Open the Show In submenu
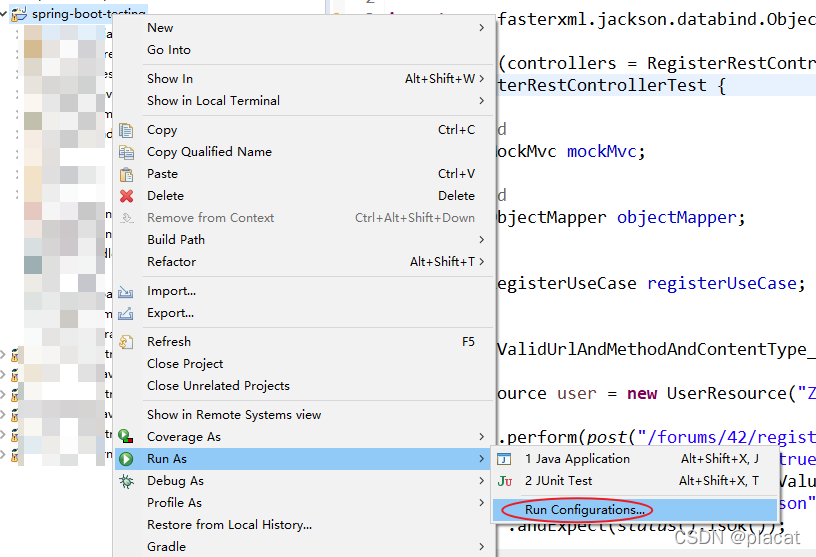816x557 pixels. pos(304,79)
